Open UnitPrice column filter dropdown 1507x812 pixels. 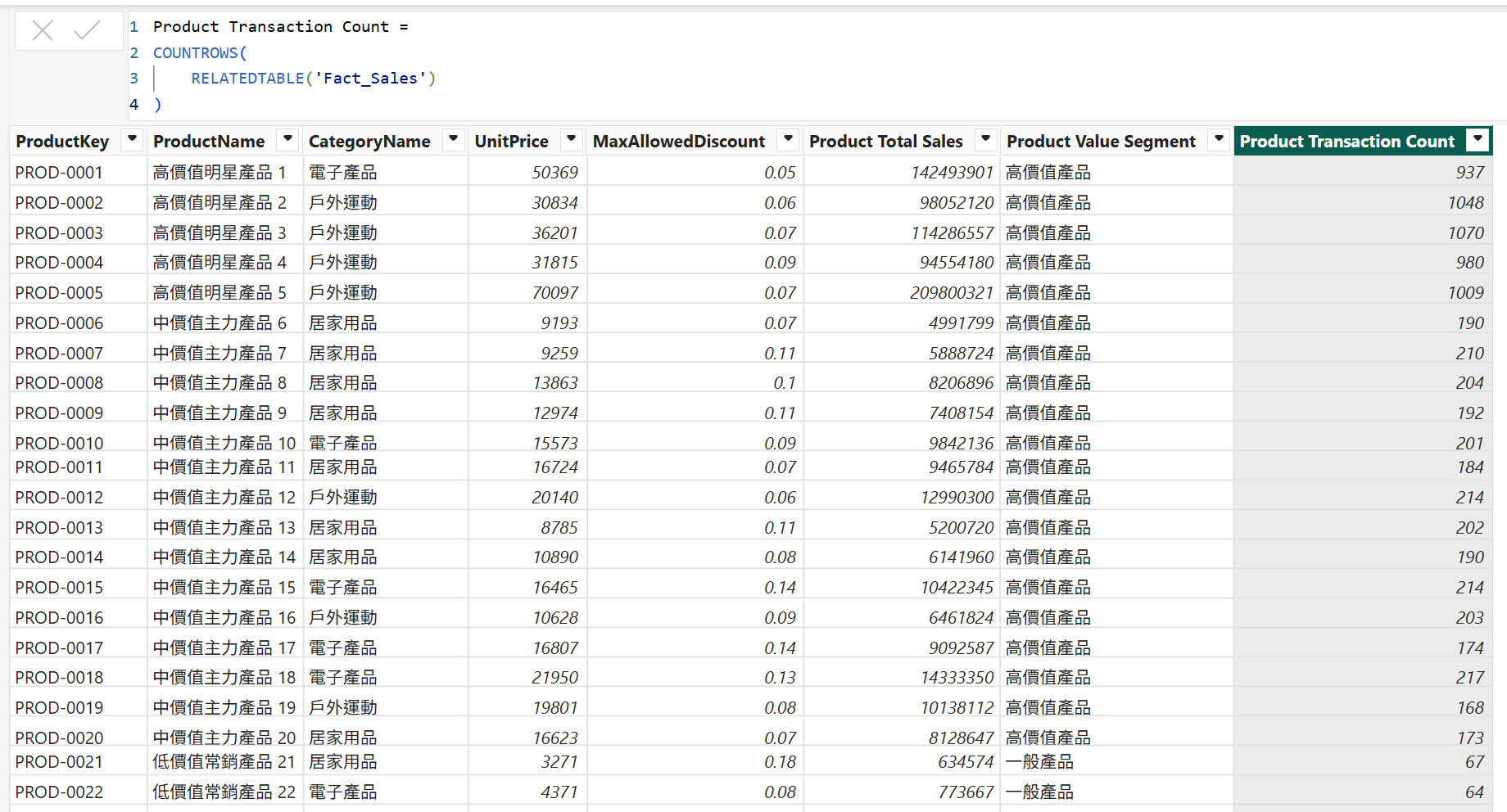pyautogui.click(x=572, y=139)
